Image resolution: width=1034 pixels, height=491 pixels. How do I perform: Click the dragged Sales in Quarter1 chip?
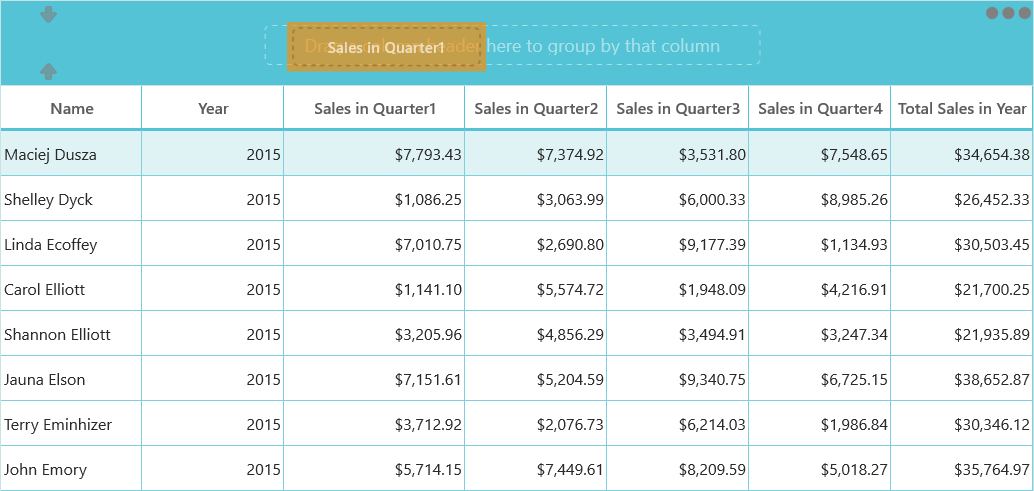coord(386,47)
